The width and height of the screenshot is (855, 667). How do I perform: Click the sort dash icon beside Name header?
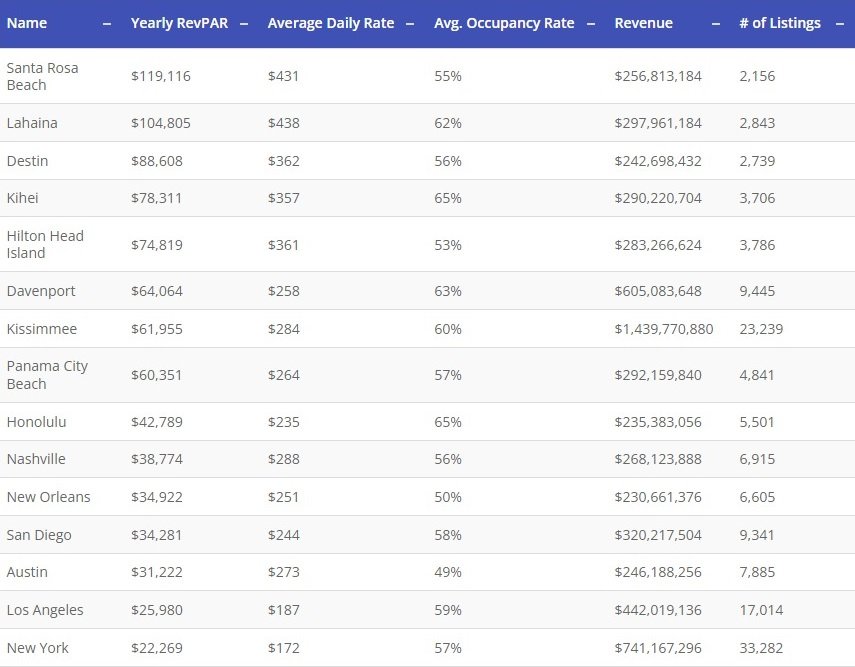tap(107, 23)
